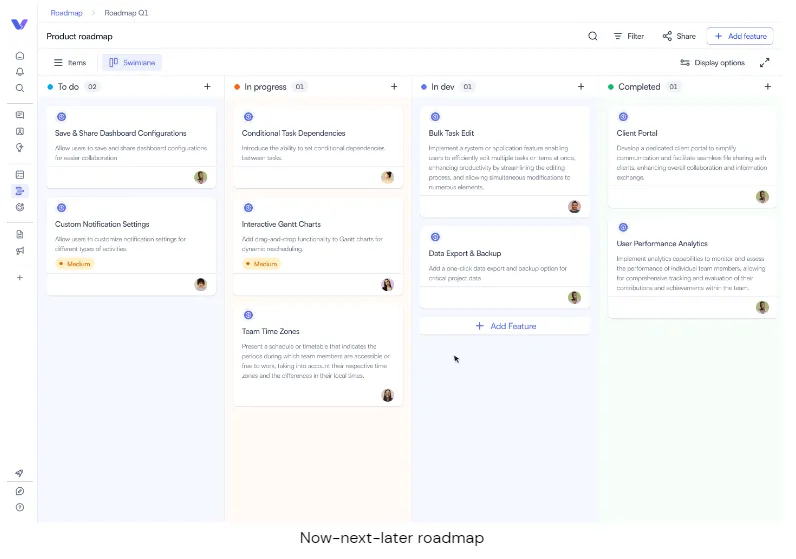Open notifications bell in sidebar

(20, 72)
